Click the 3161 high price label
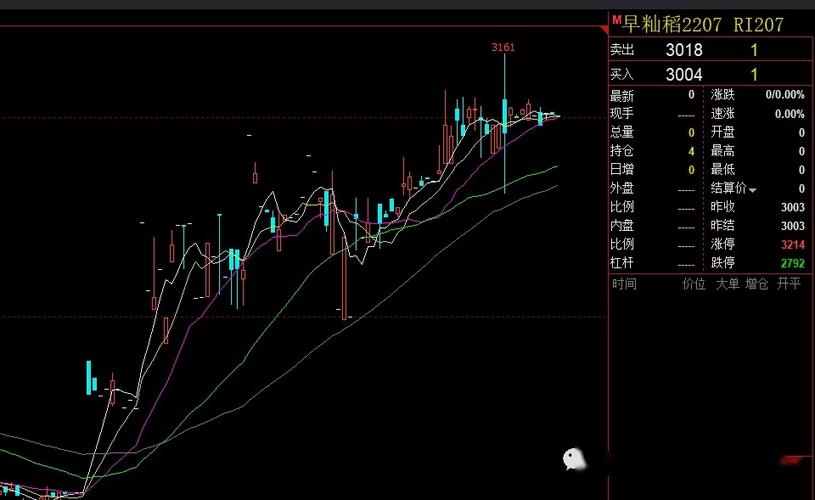 (503, 46)
